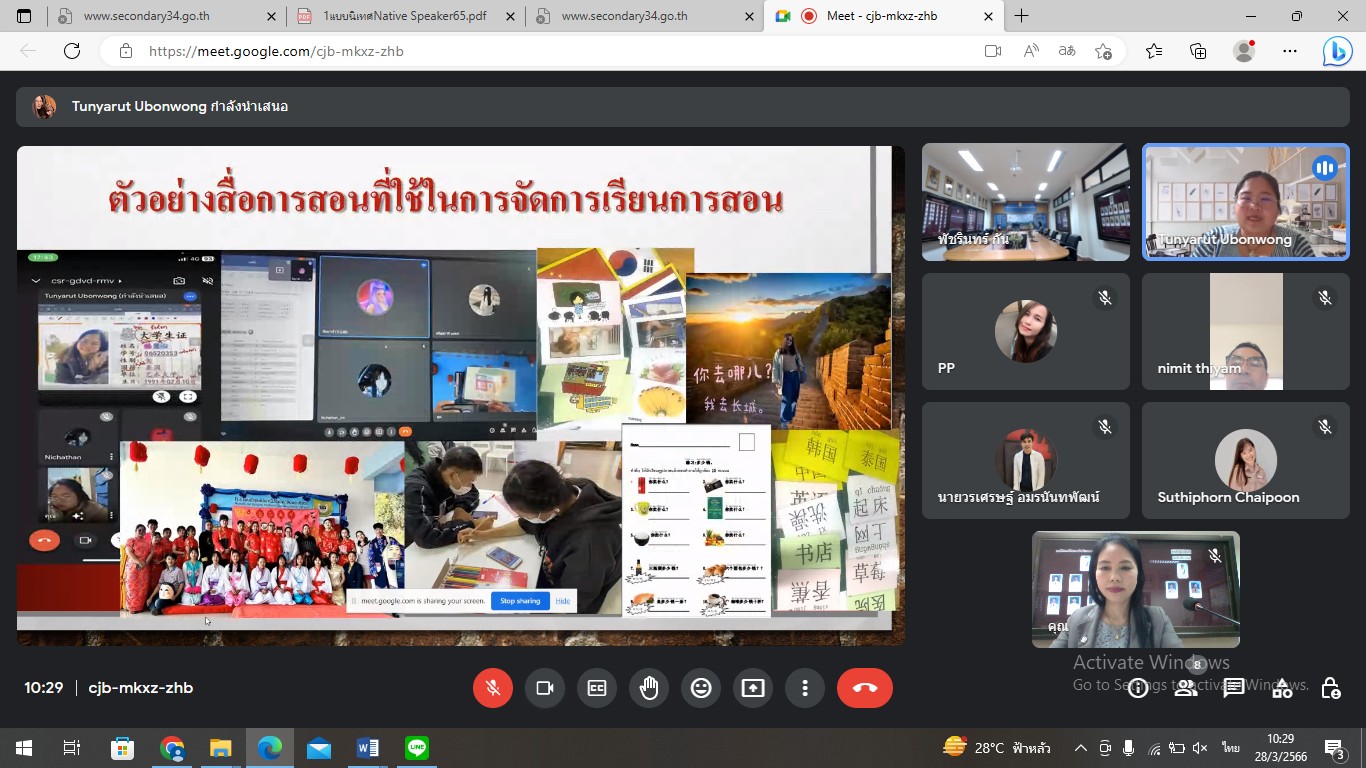
Task: Show hidden system tray icons
Action: click(1081, 748)
